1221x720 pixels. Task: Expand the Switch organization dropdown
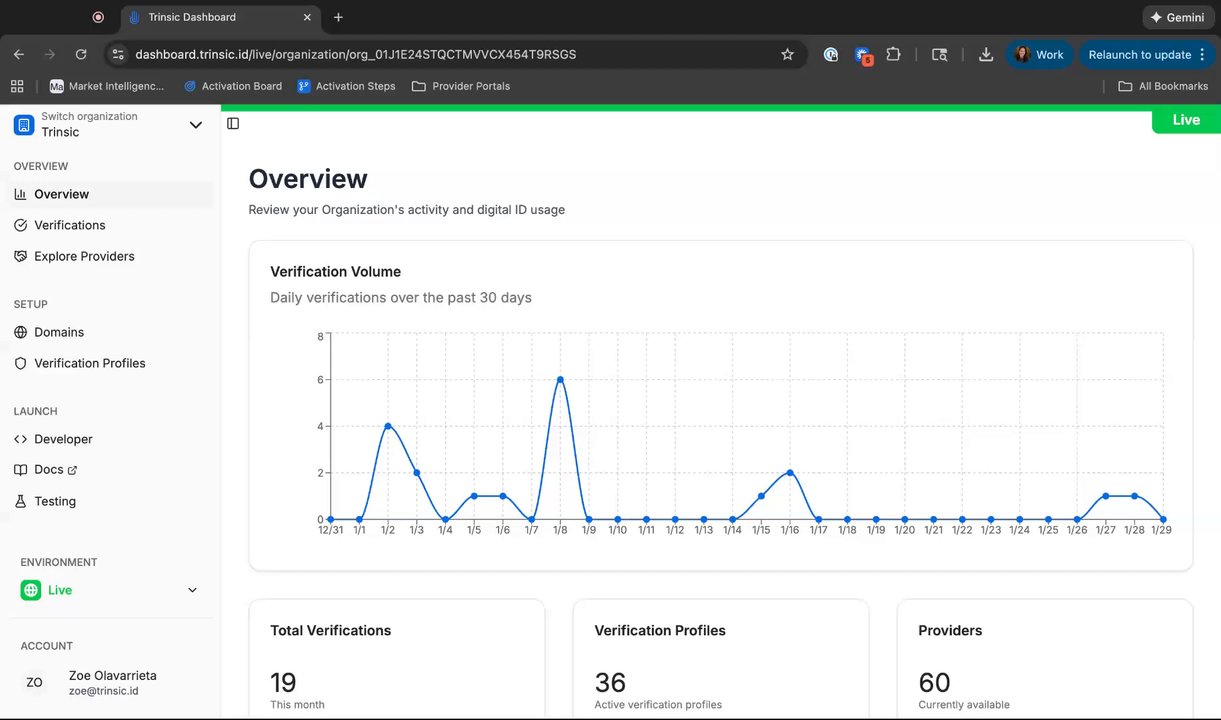click(196, 125)
